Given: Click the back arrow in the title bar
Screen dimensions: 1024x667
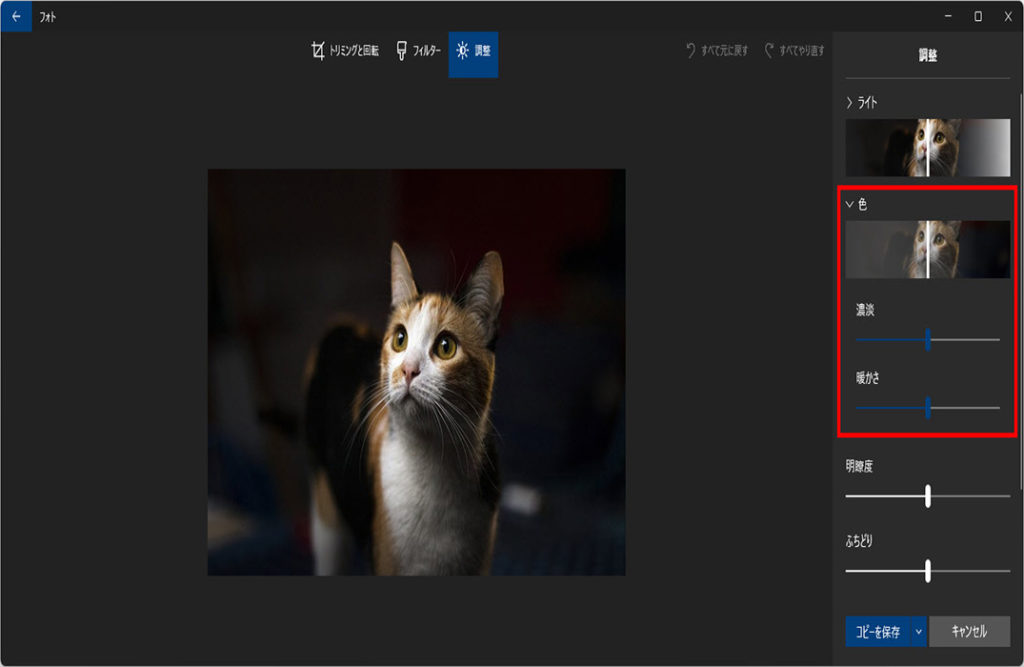Looking at the screenshot, I should click(x=15, y=16).
